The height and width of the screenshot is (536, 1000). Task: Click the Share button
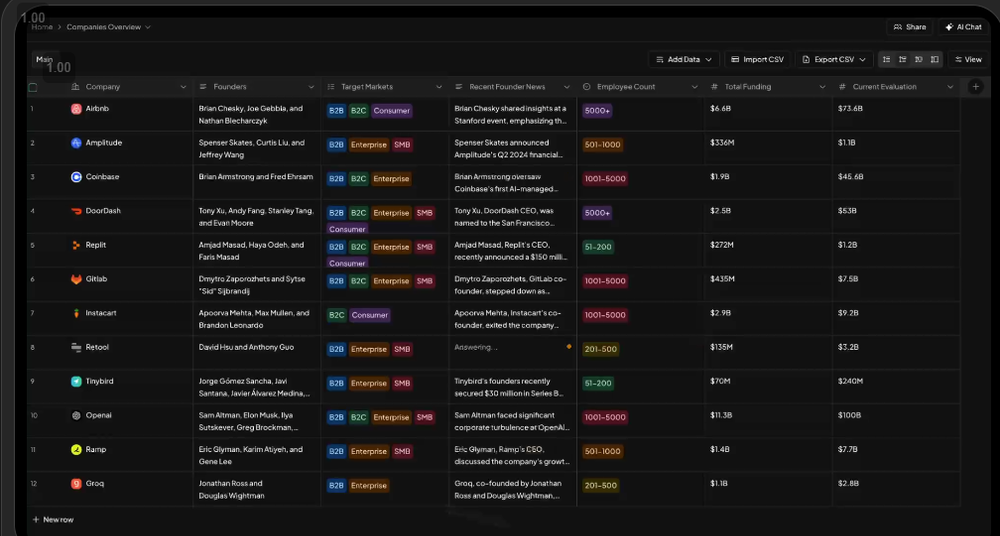909,27
